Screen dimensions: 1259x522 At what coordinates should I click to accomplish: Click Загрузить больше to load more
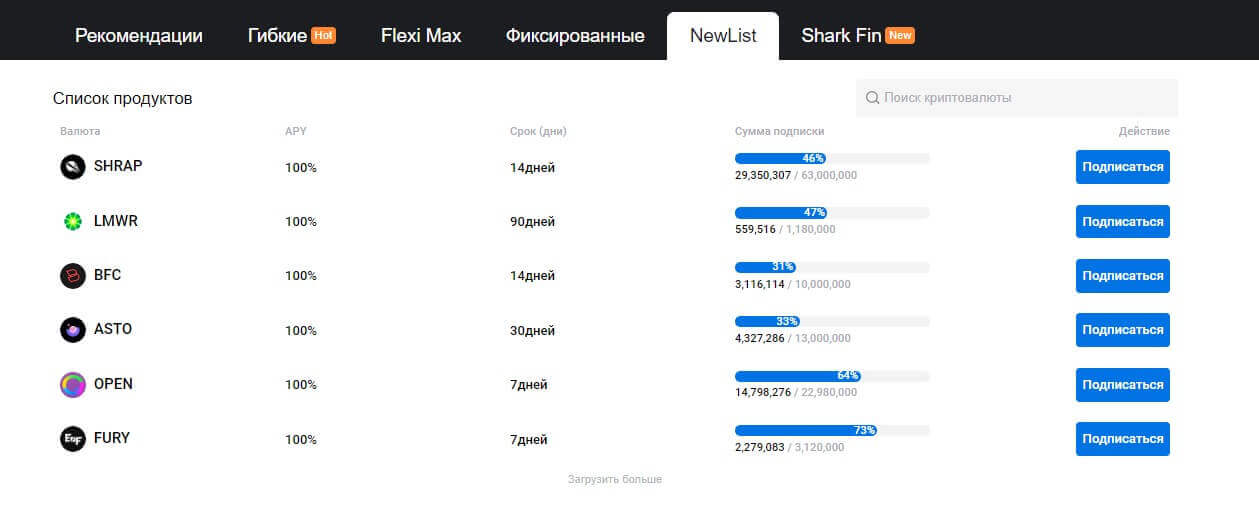point(615,480)
